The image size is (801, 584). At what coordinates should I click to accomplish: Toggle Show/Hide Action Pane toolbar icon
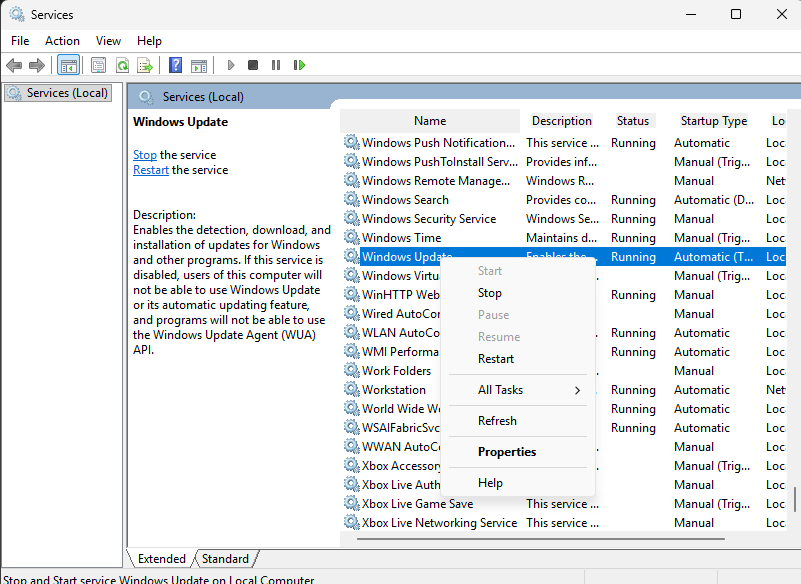tap(199, 65)
